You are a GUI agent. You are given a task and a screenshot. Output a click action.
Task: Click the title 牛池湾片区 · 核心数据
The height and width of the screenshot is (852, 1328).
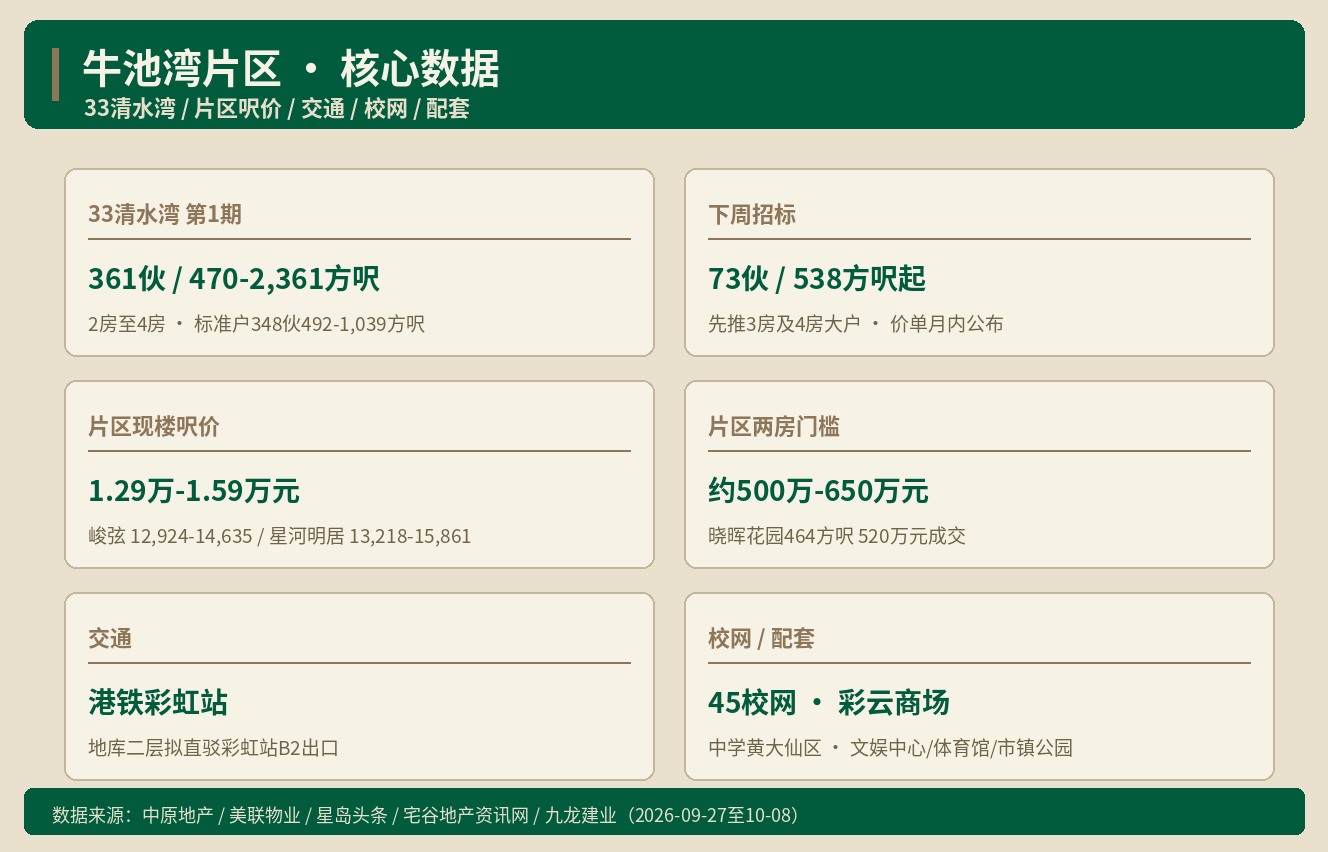pyautogui.click(x=291, y=69)
